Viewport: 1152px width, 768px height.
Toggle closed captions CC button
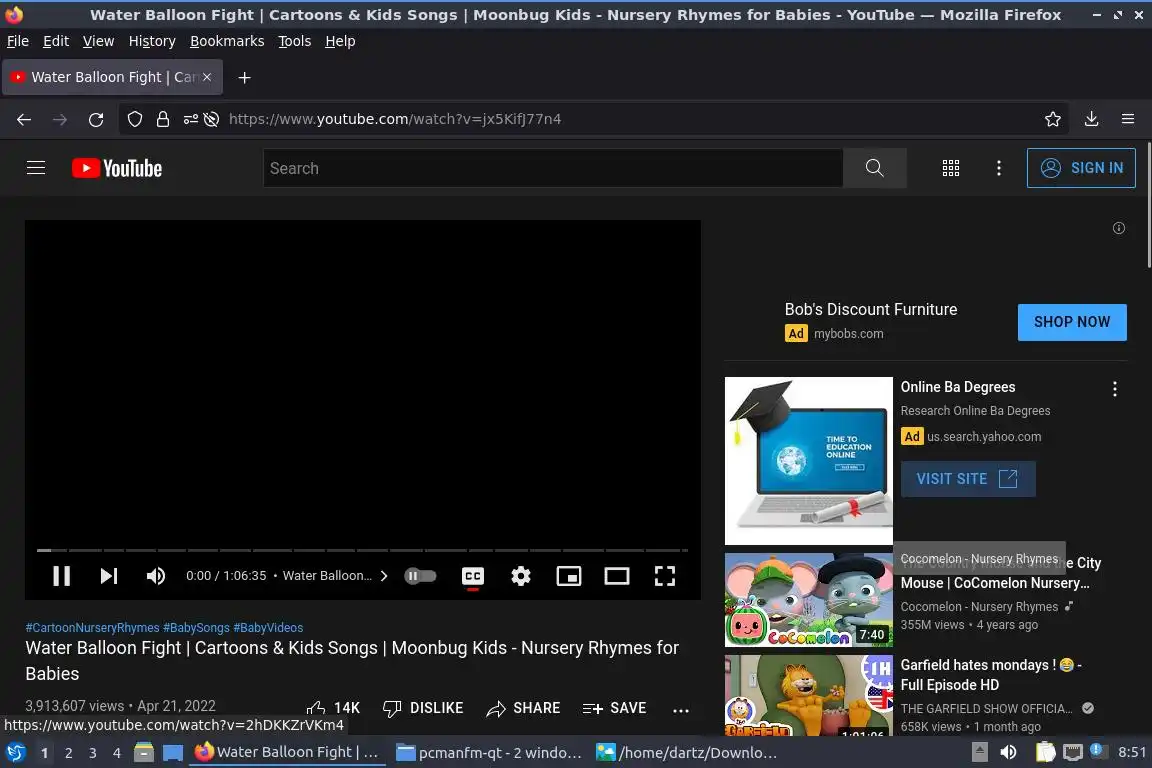(x=473, y=576)
